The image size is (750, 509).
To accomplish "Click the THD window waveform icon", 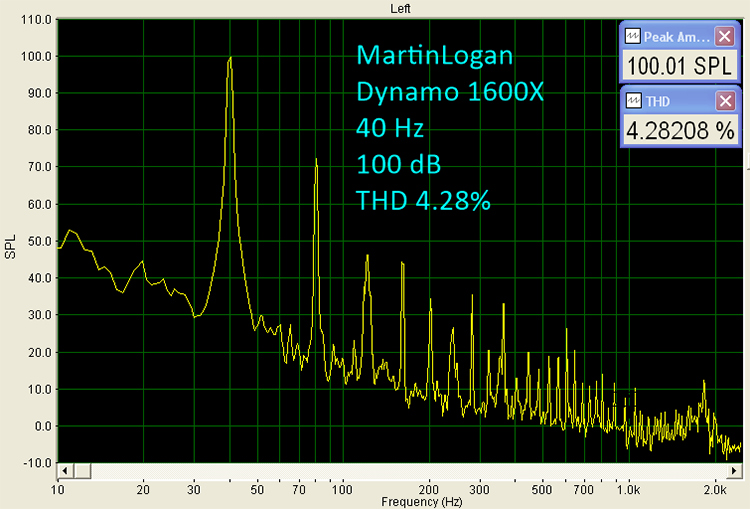I will pyautogui.click(x=632, y=101).
